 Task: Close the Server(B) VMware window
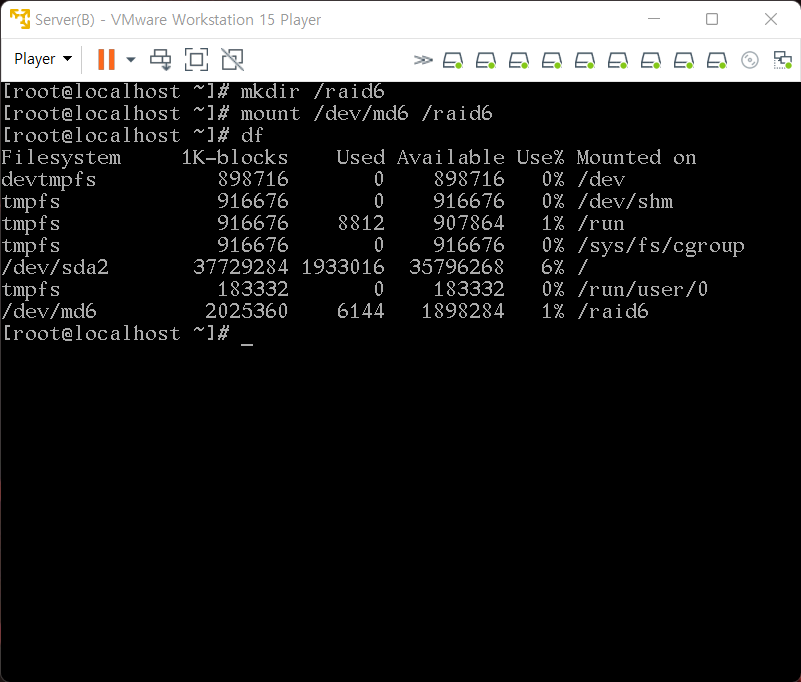click(x=770, y=19)
